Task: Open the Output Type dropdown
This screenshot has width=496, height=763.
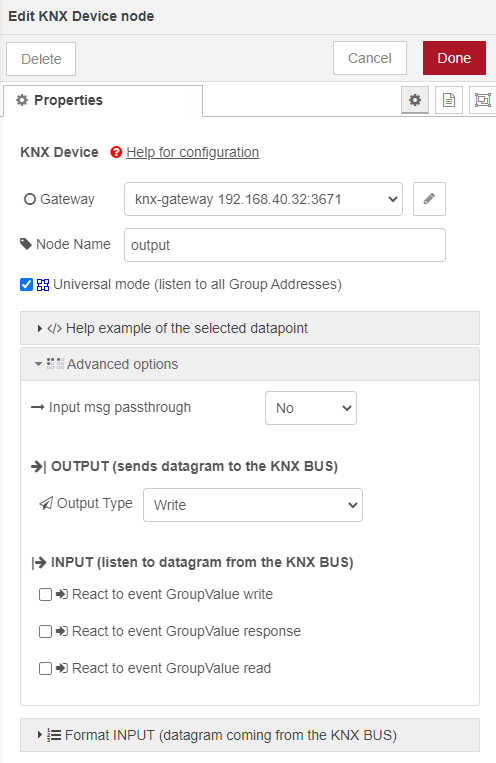Action: coord(253,505)
